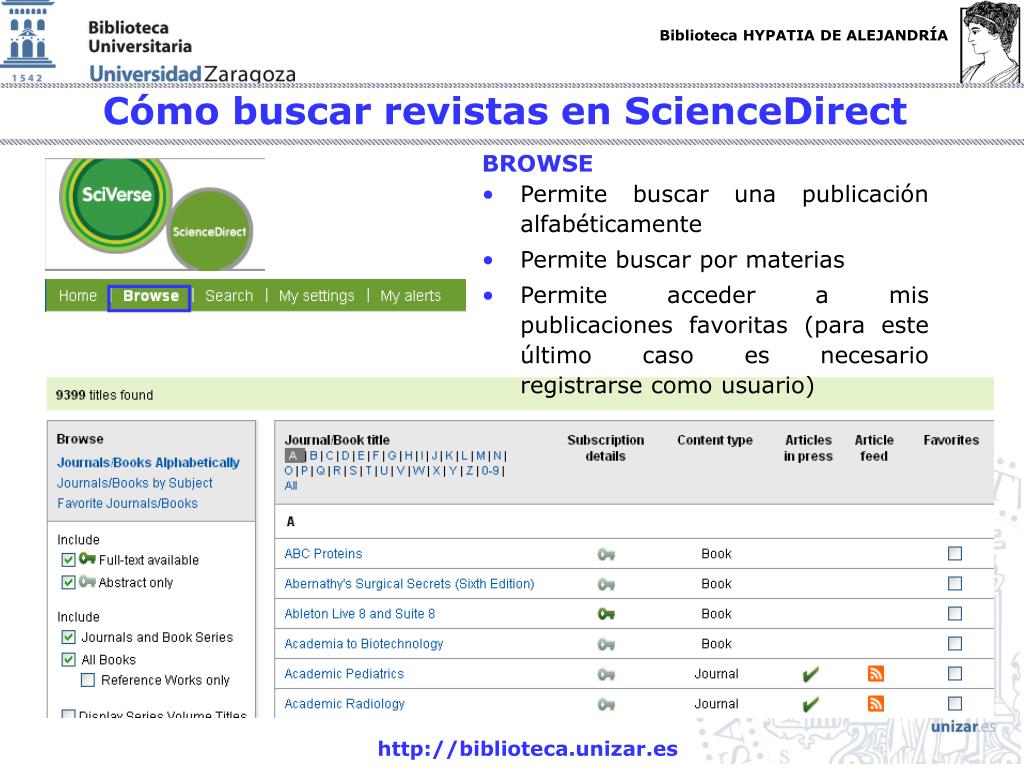Screen dimensions: 1024x768
Task: Open Academic Pediatrics journal
Action: pos(344,674)
